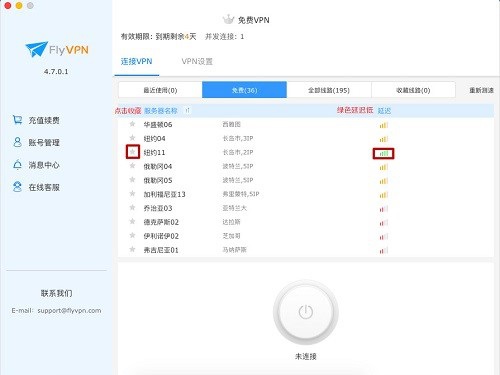Viewport: 500px width, 375px height.
Task: Toggle favorite star for 华盛顿06
Action: click(x=133, y=124)
